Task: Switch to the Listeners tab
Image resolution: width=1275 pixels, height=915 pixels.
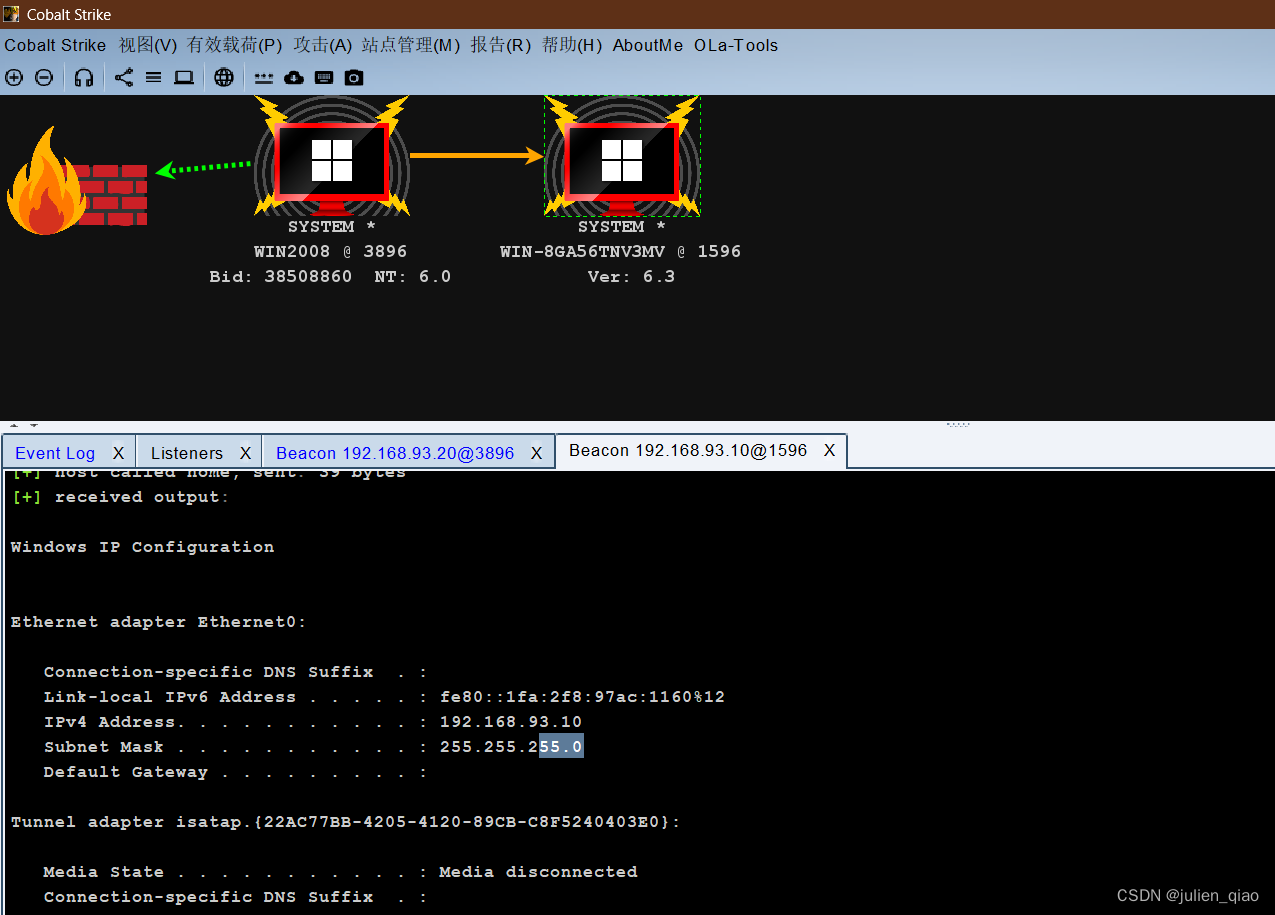Action: 187,453
